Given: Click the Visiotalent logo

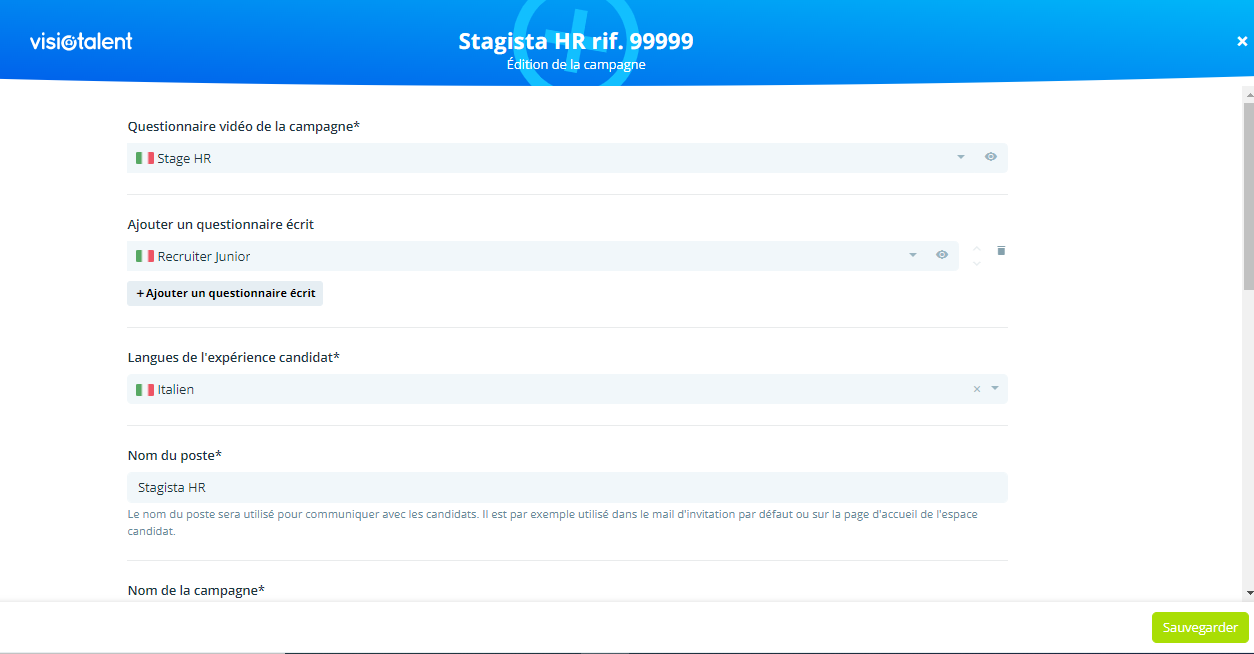Looking at the screenshot, I should click(x=81, y=41).
